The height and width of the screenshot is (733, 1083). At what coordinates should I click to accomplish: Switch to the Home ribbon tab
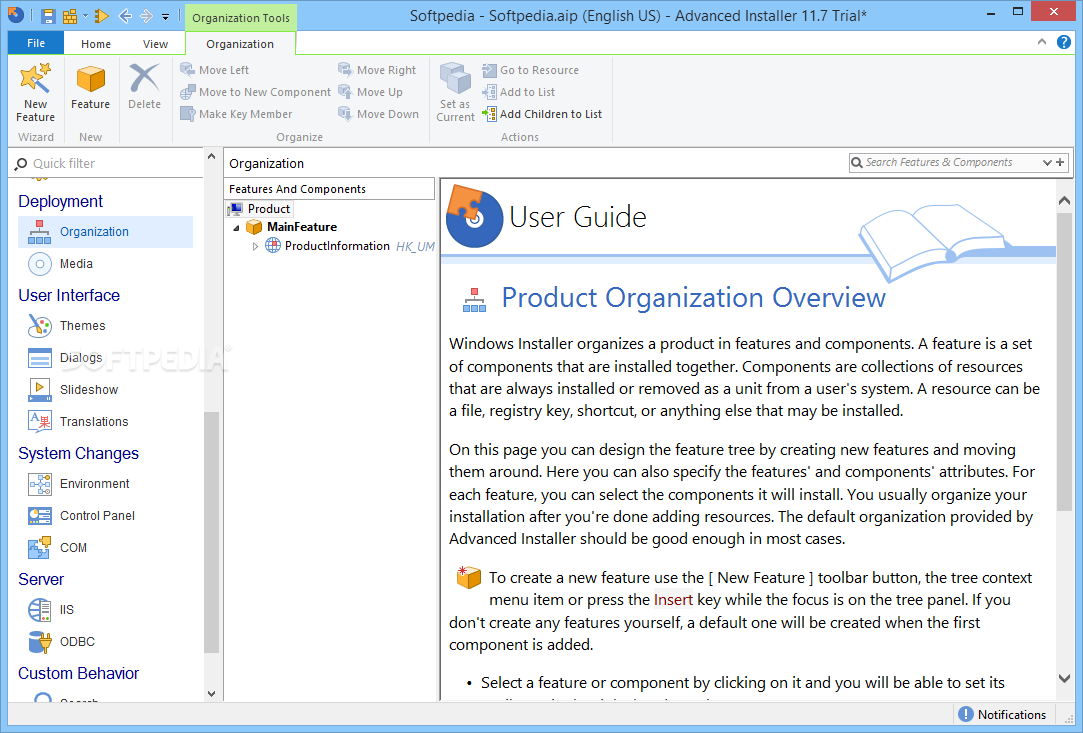pyautogui.click(x=95, y=44)
